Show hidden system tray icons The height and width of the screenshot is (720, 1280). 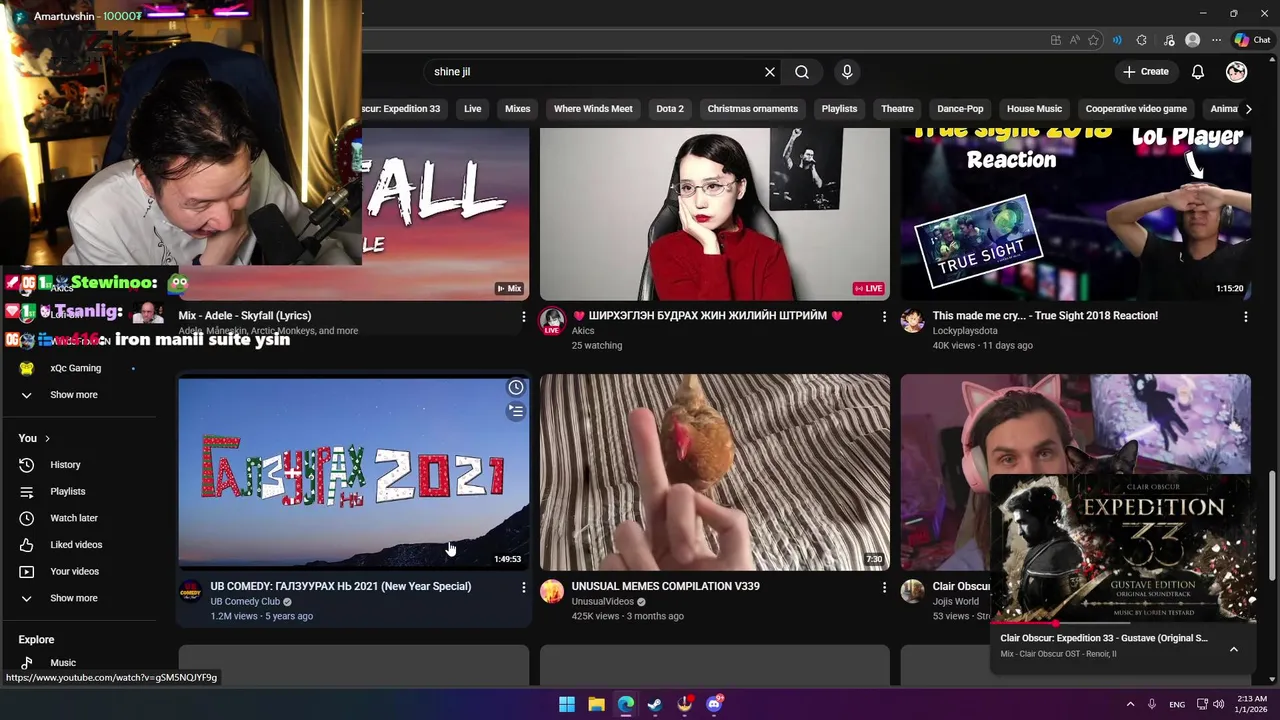pyautogui.click(x=1130, y=704)
